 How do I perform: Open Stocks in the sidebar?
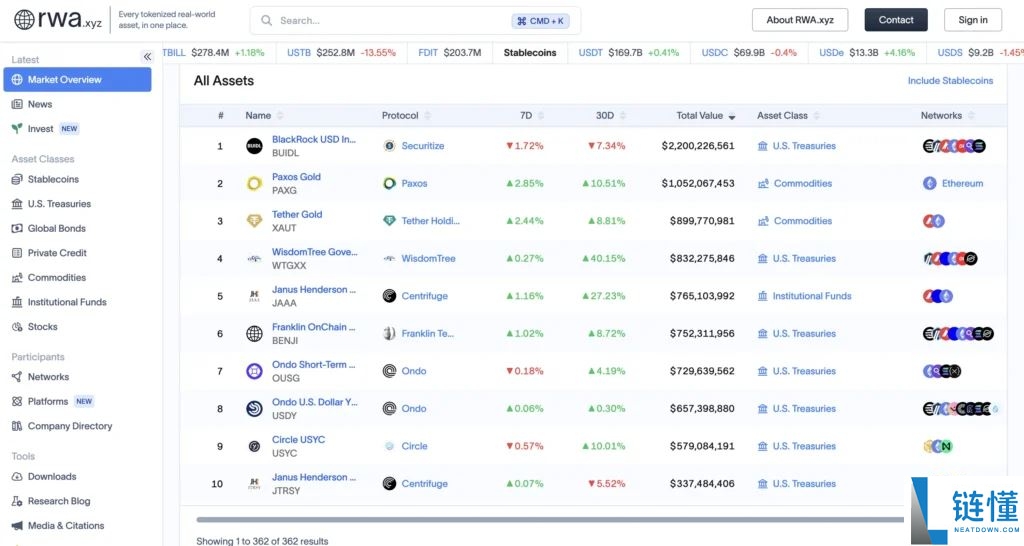coord(35,327)
